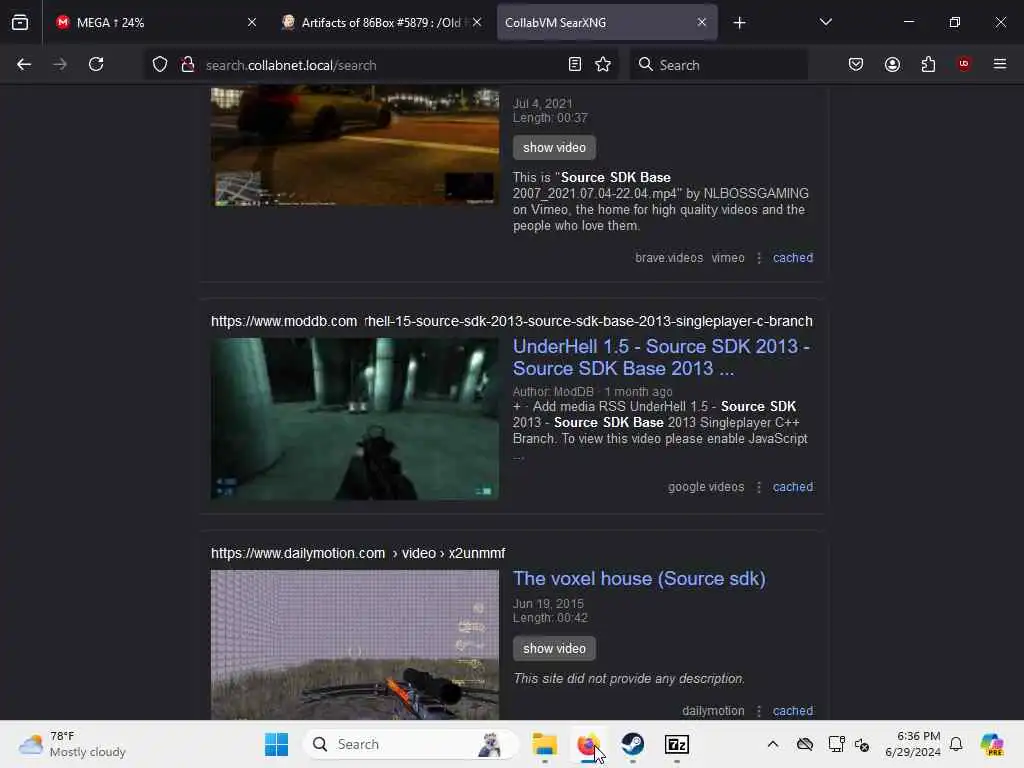Click the brave.videos engine label
1024x768 pixels.
[x=669, y=258]
